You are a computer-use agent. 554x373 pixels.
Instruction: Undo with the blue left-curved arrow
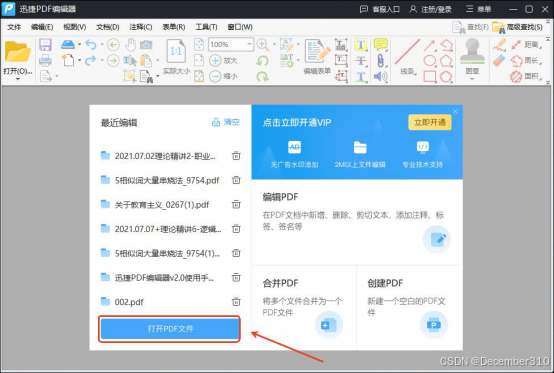point(91,45)
